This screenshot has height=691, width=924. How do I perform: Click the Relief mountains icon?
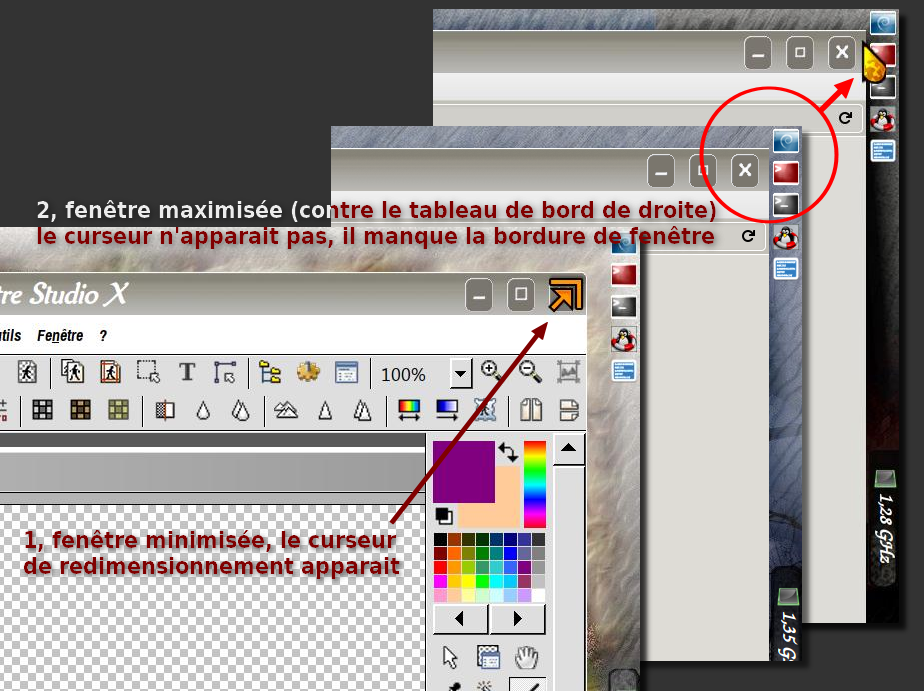coord(286,410)
